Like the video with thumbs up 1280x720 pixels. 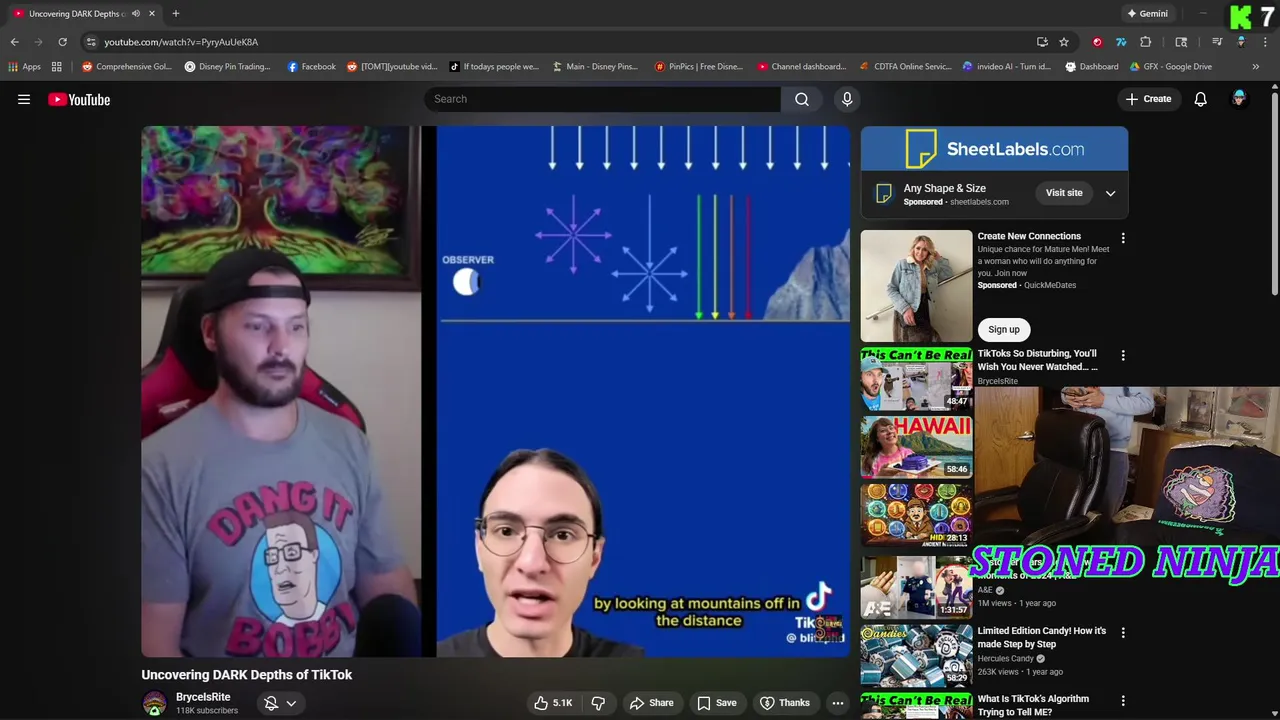coord(552,703)
